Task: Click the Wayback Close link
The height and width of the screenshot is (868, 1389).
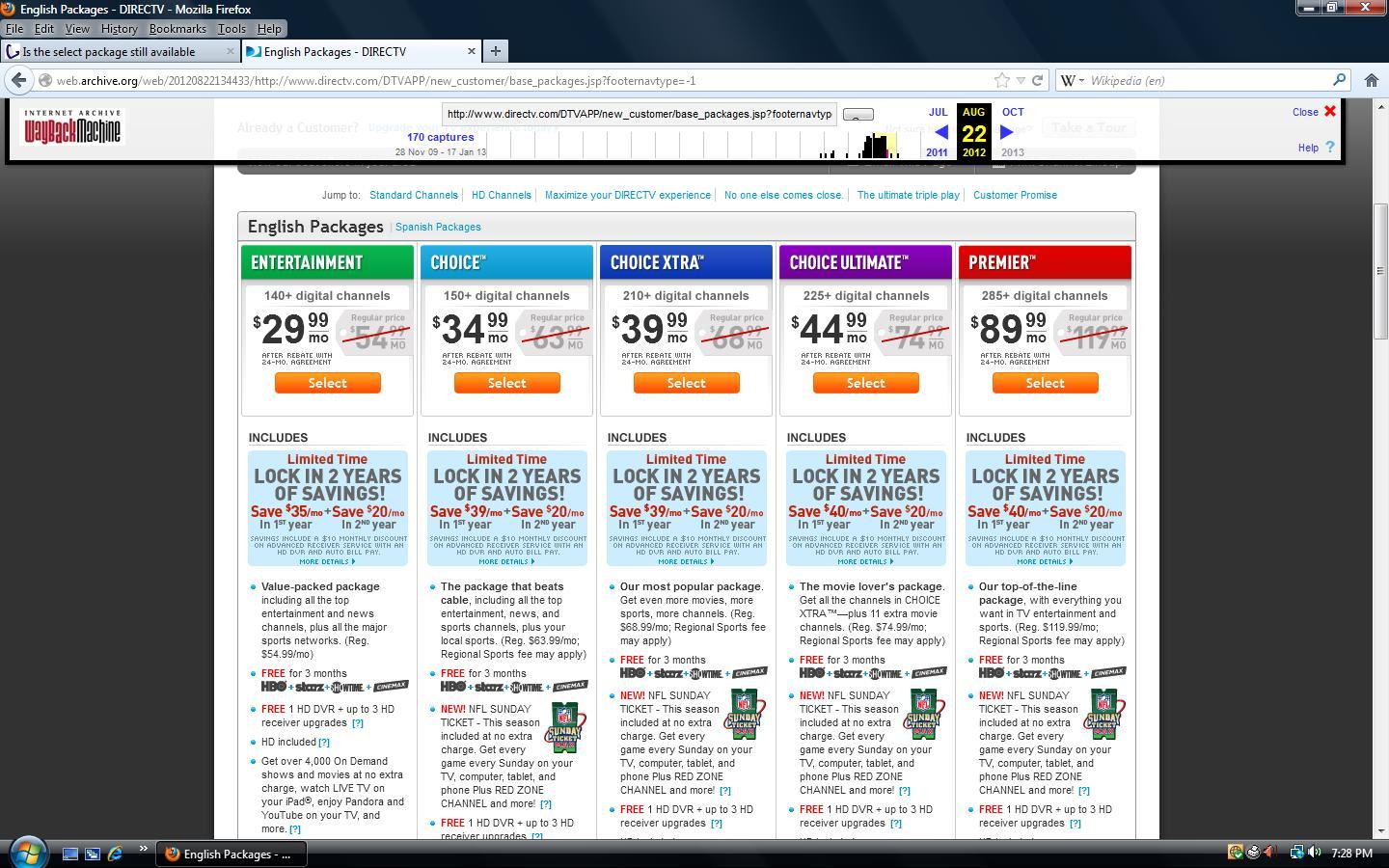Action: tap(1305, 112)
